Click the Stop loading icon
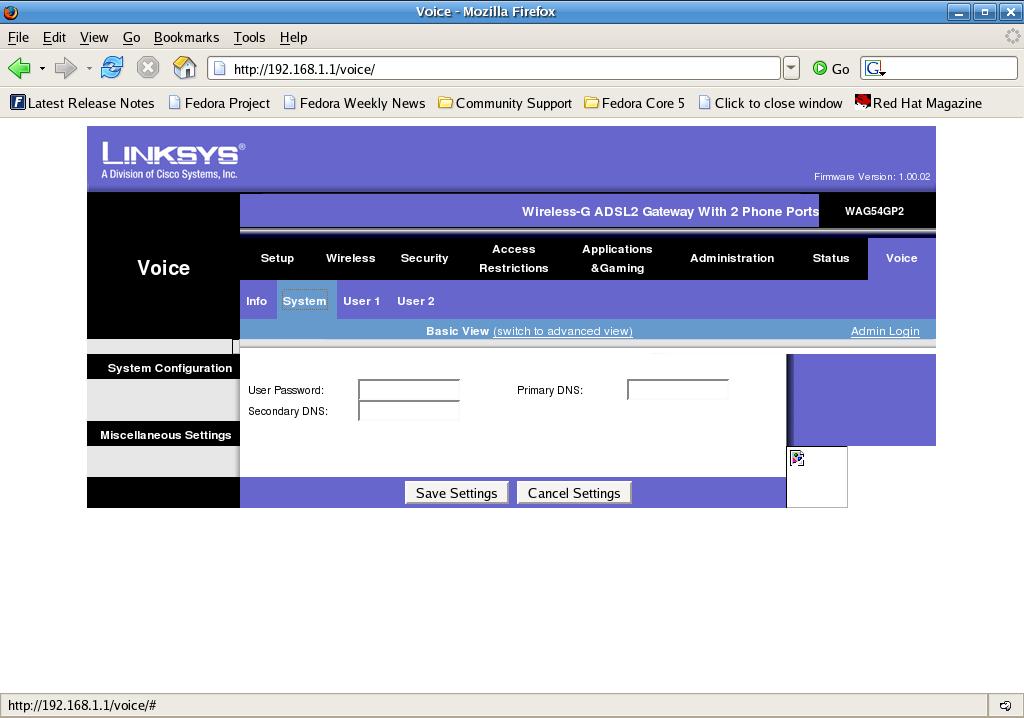The width and height of the screenshot is (1024, 718). [148, 68]
